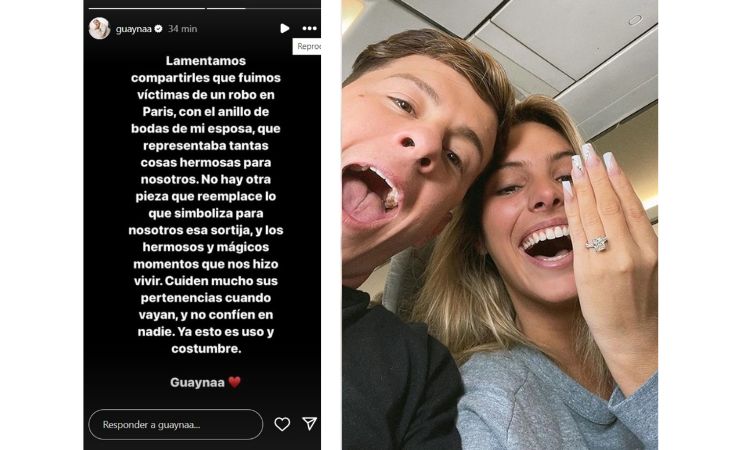Image resolution: width=740 pixels, height=450 pixels.
Task: Click the red heart emoji after Guaynaa
Action: point(235,382)
